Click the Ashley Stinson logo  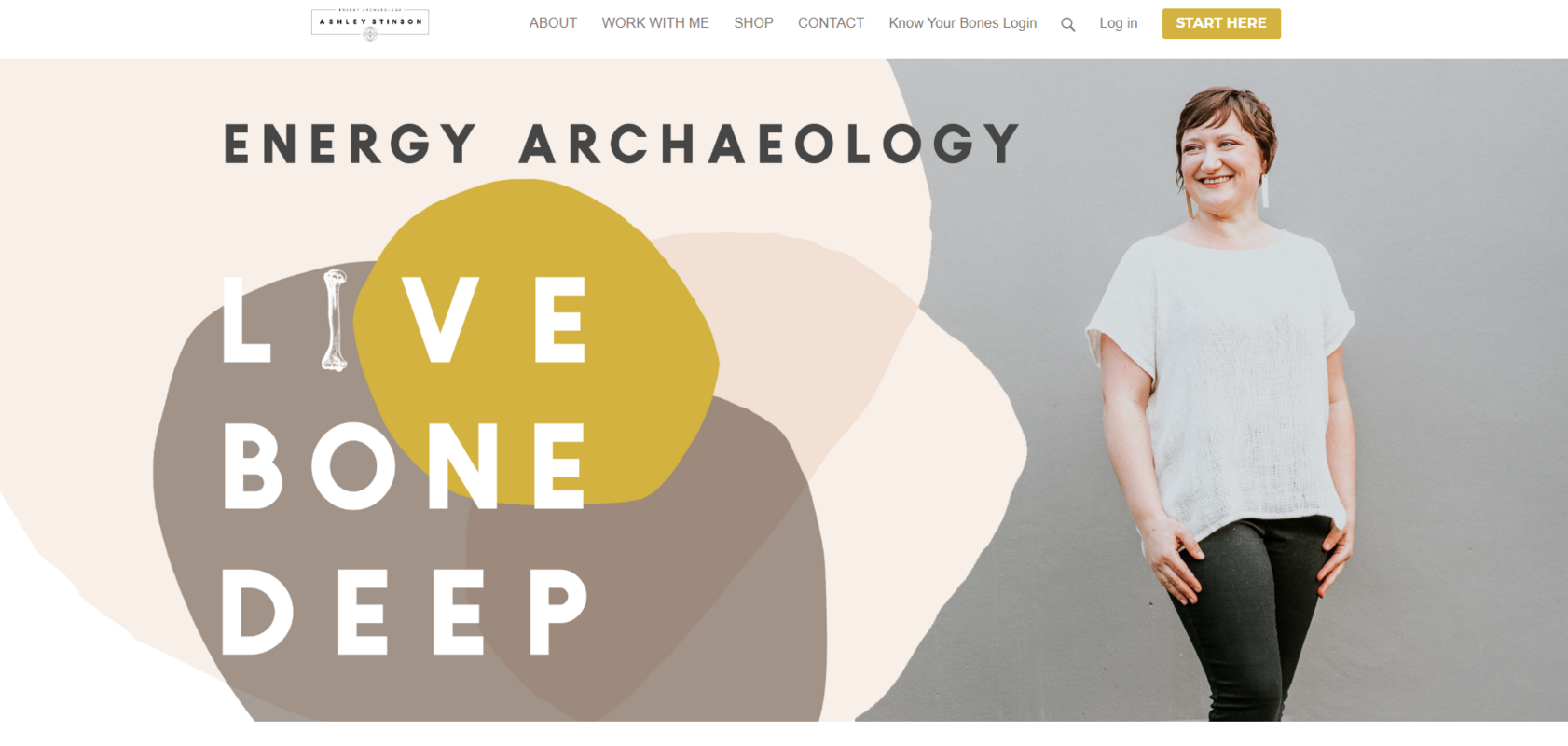pos(370,23)
